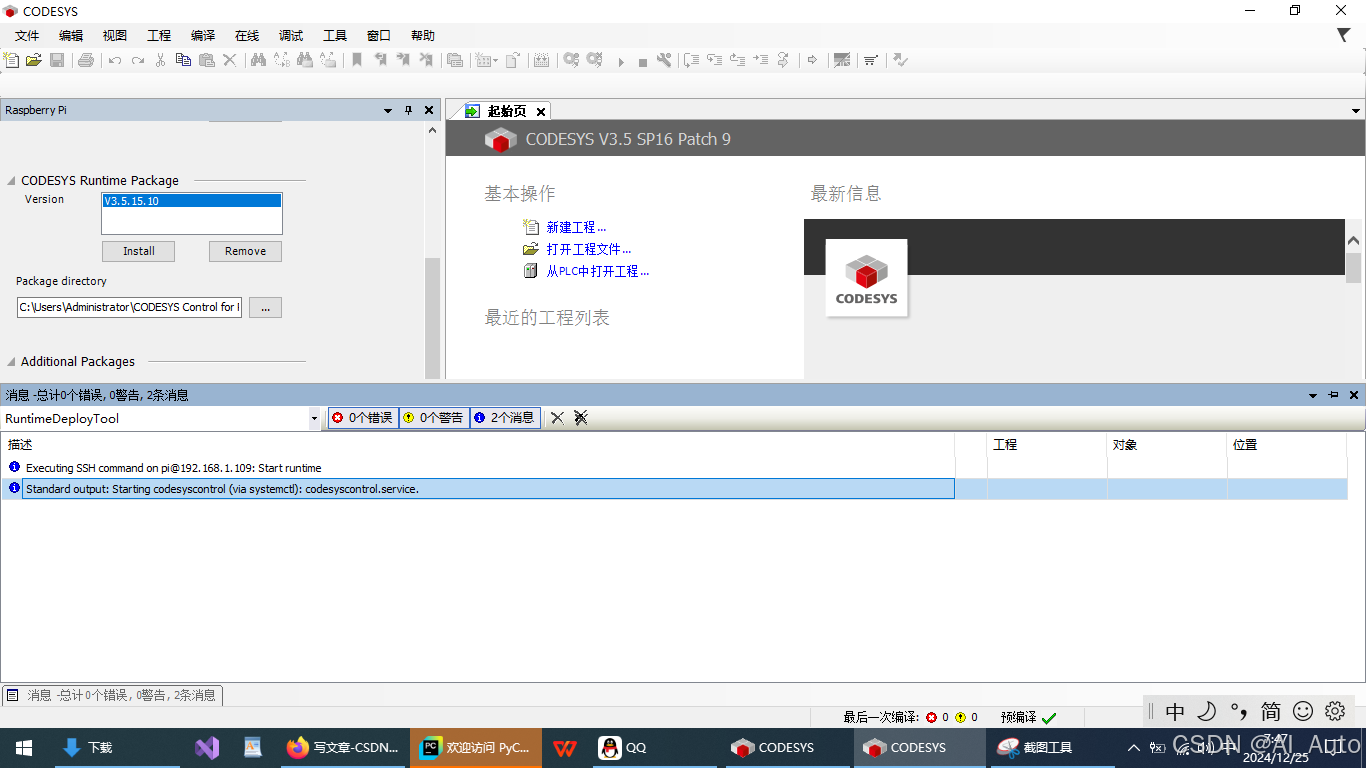Open the login gear toolbar icon

571,60
